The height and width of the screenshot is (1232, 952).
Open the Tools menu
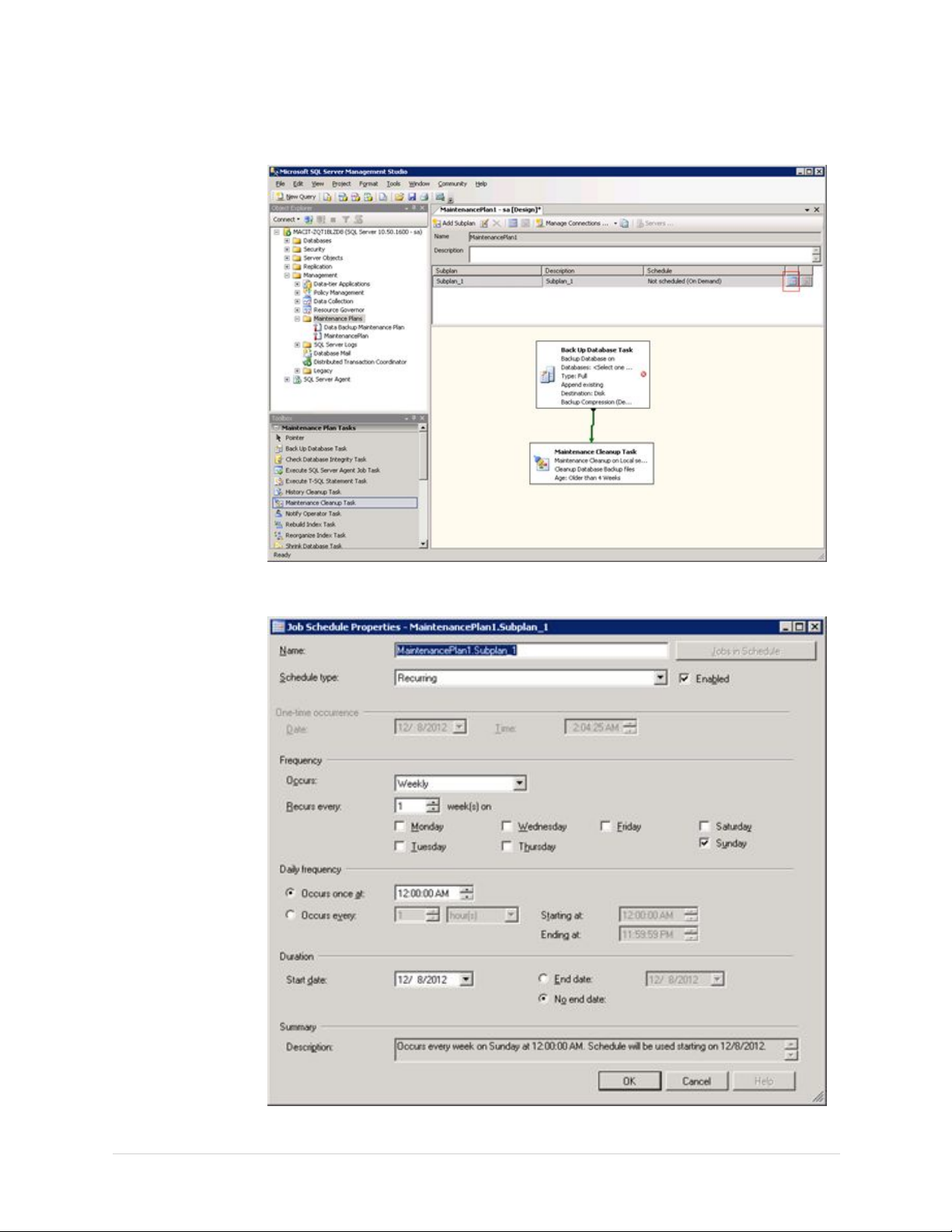394,184
